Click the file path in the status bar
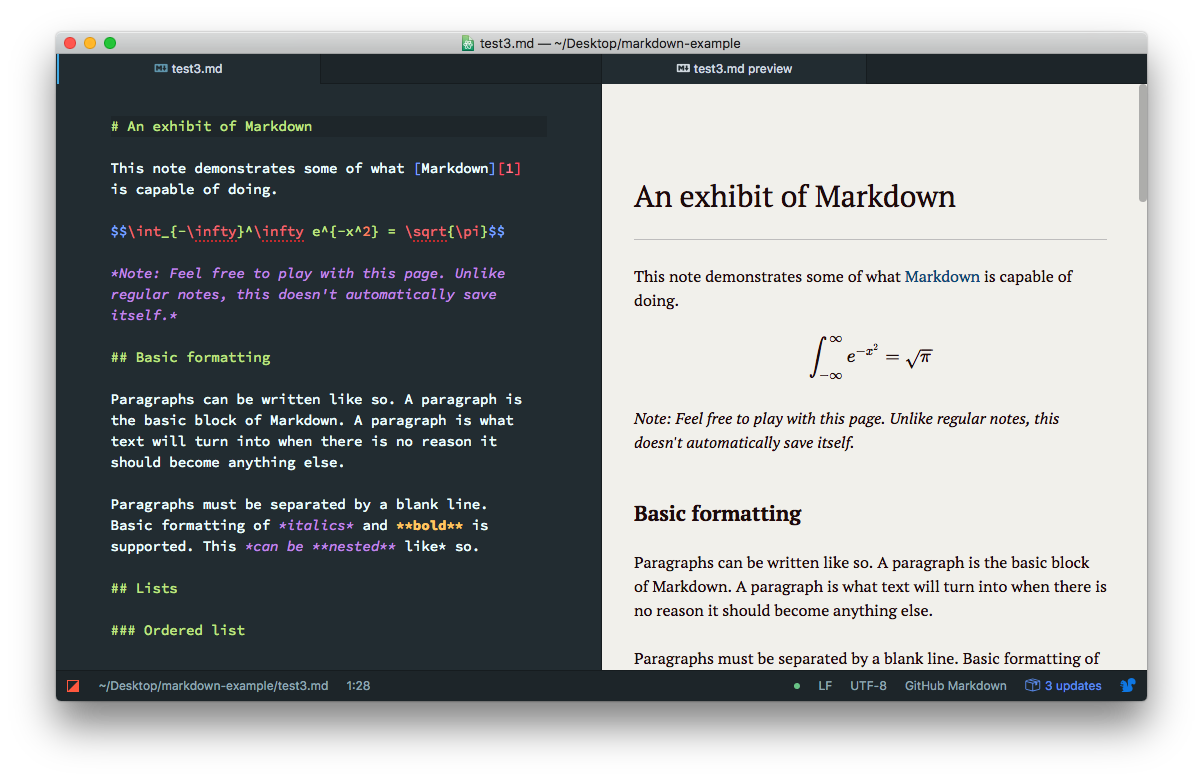The image size is (1203, 781). [212, 685]
